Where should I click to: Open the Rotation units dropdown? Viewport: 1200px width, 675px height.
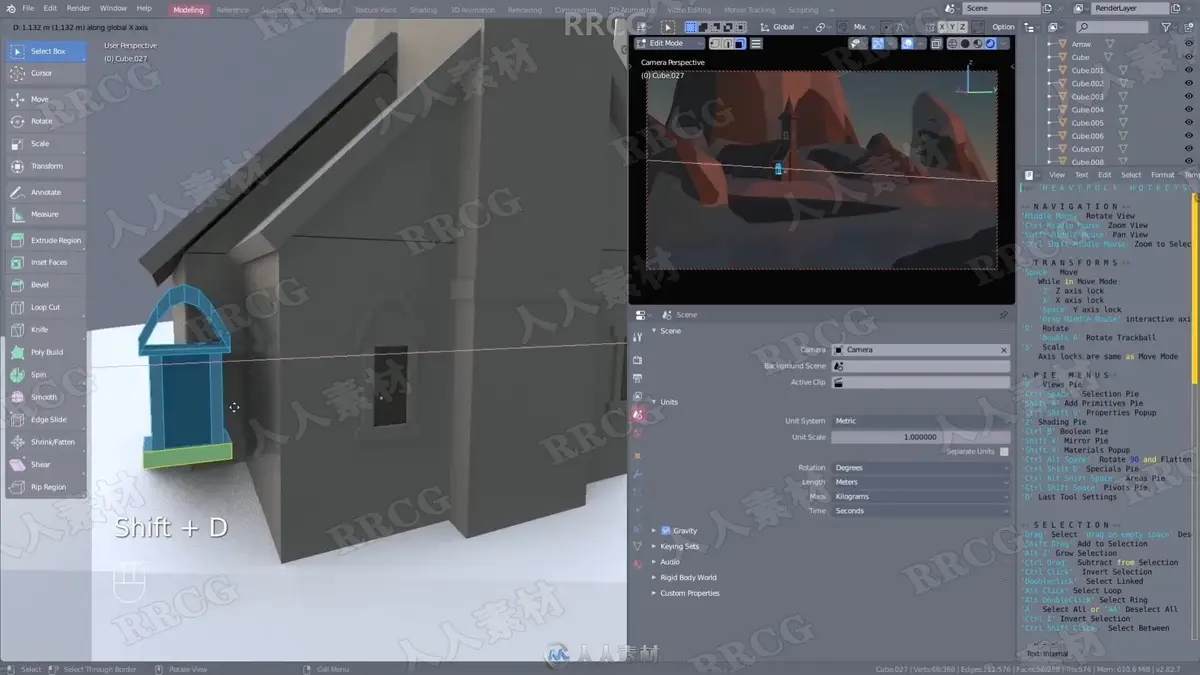pyautogui.click(x=920, y=468)
